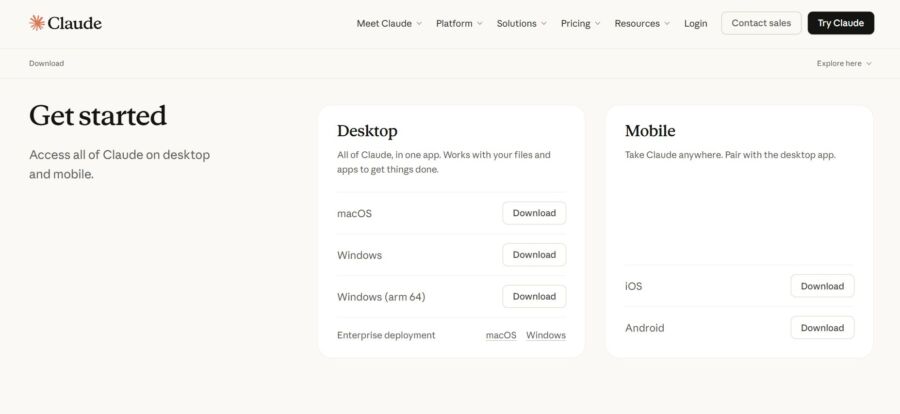Click 'Take Claude anywhere' description text
The image size is (900, 414).
pos(730,155)
